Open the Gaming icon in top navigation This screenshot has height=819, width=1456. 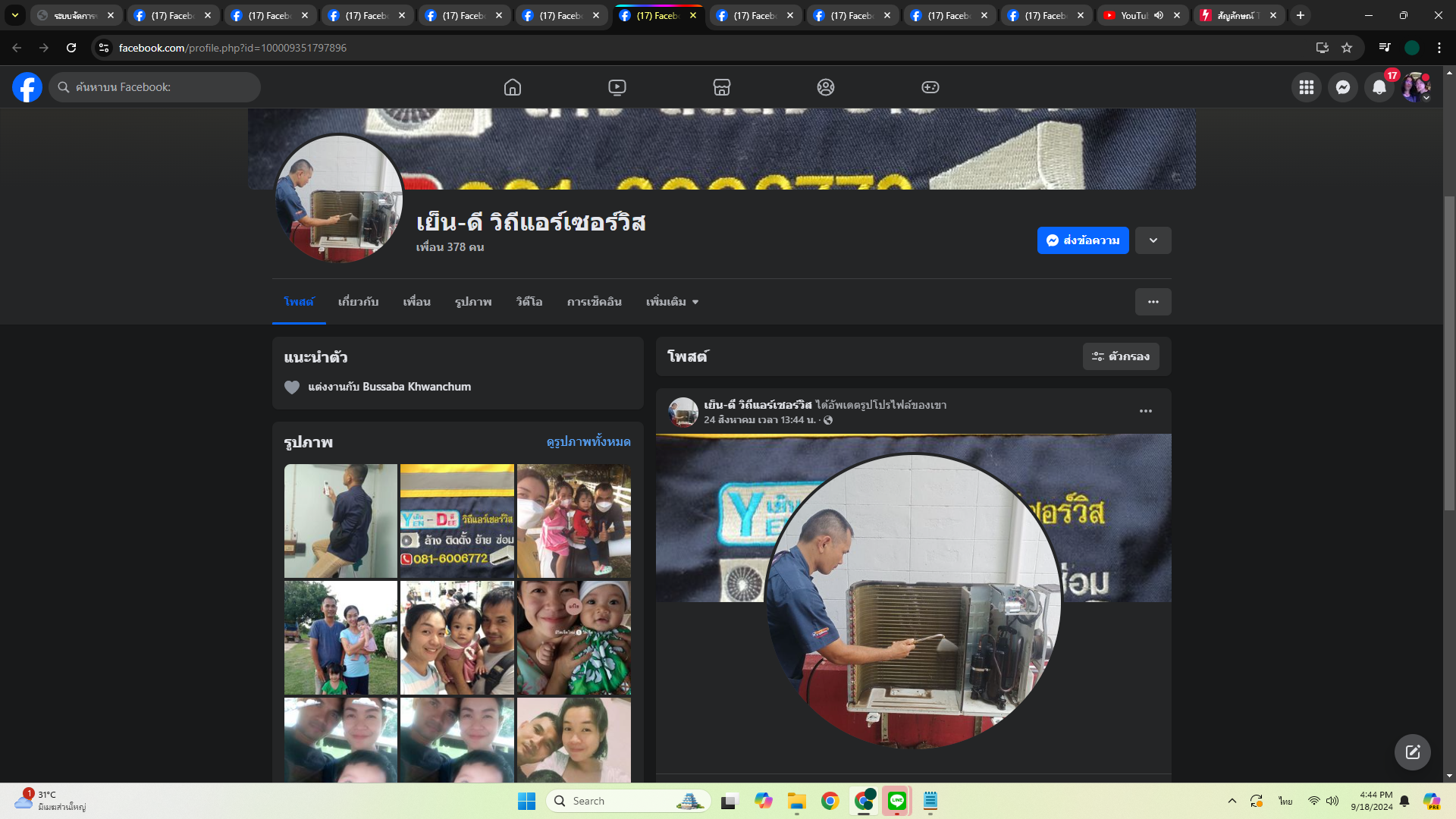point(930,87)
